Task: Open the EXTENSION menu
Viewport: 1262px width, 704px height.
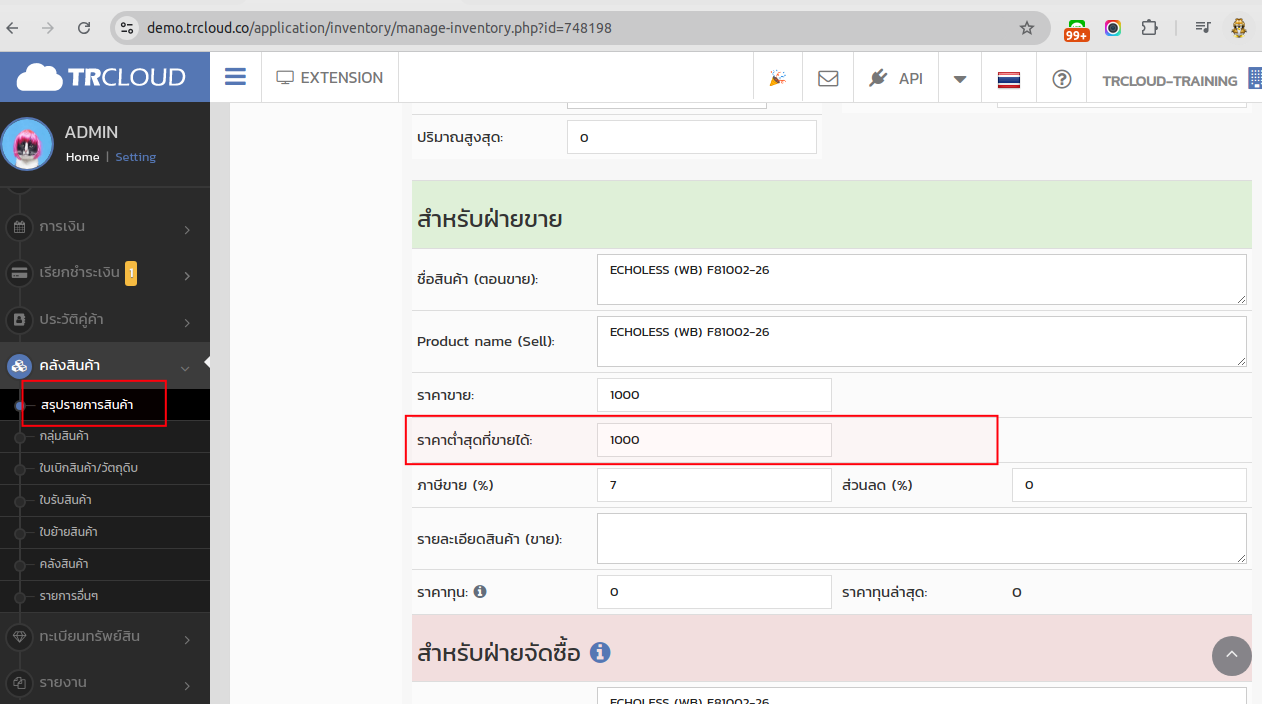Action: click(330, 77)
